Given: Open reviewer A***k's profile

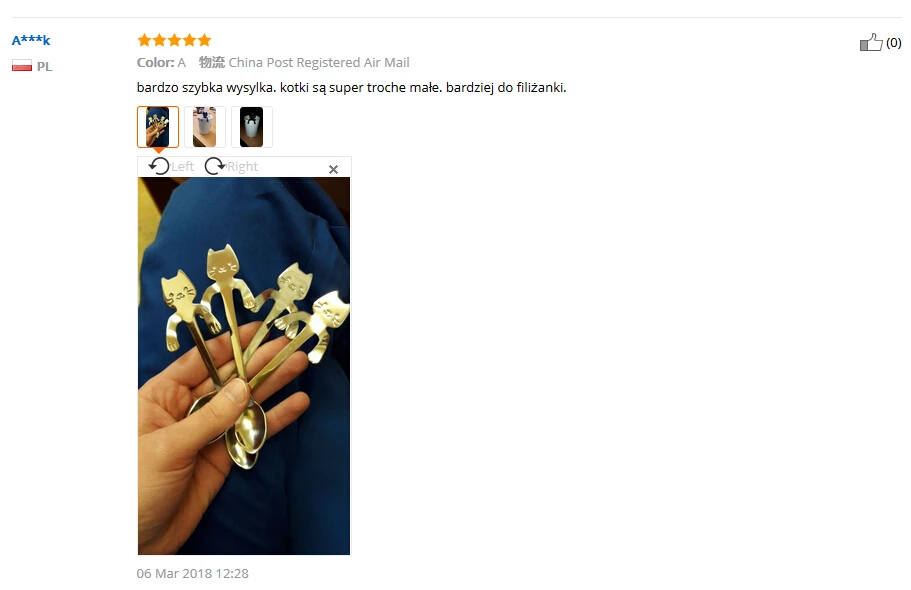Looking at the screenshot, I should pyautogui.click(x=31, y=40).
